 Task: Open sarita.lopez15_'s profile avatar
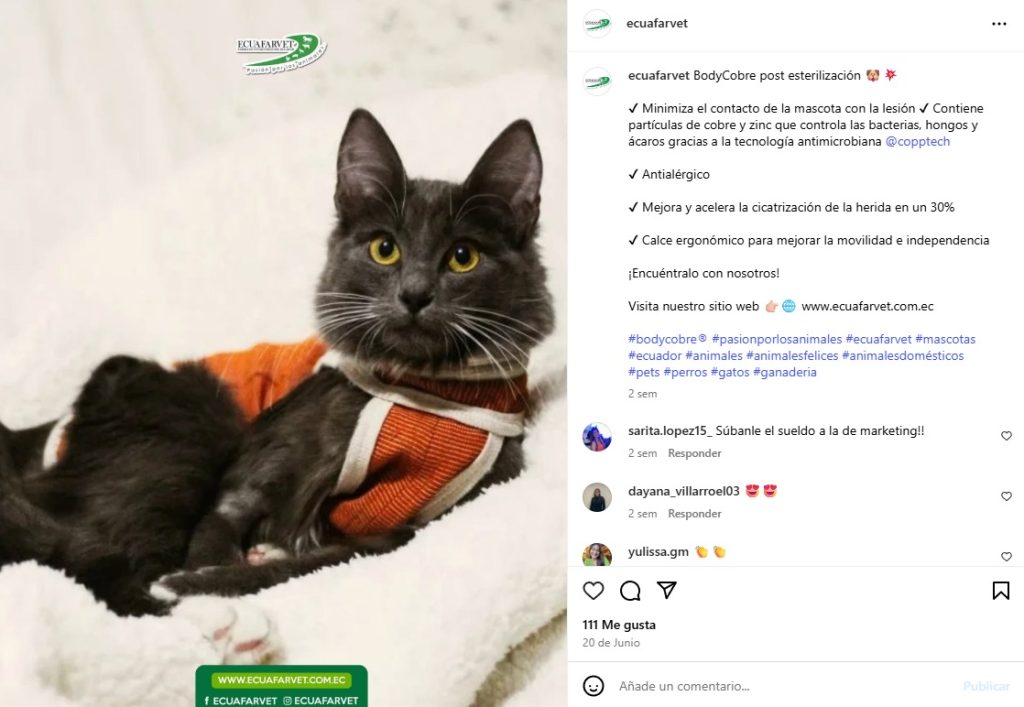(597, 437)
